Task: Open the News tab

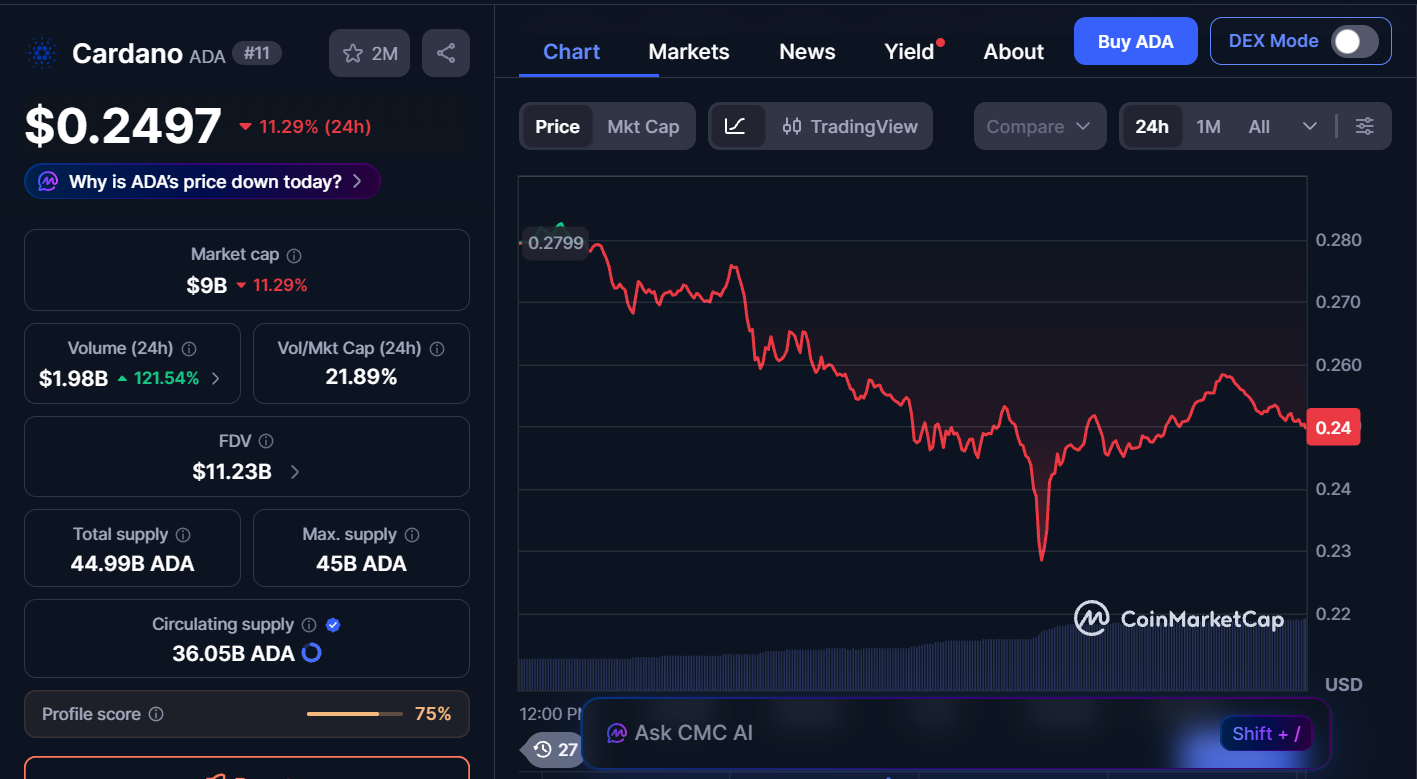Action: coord(807,51)
